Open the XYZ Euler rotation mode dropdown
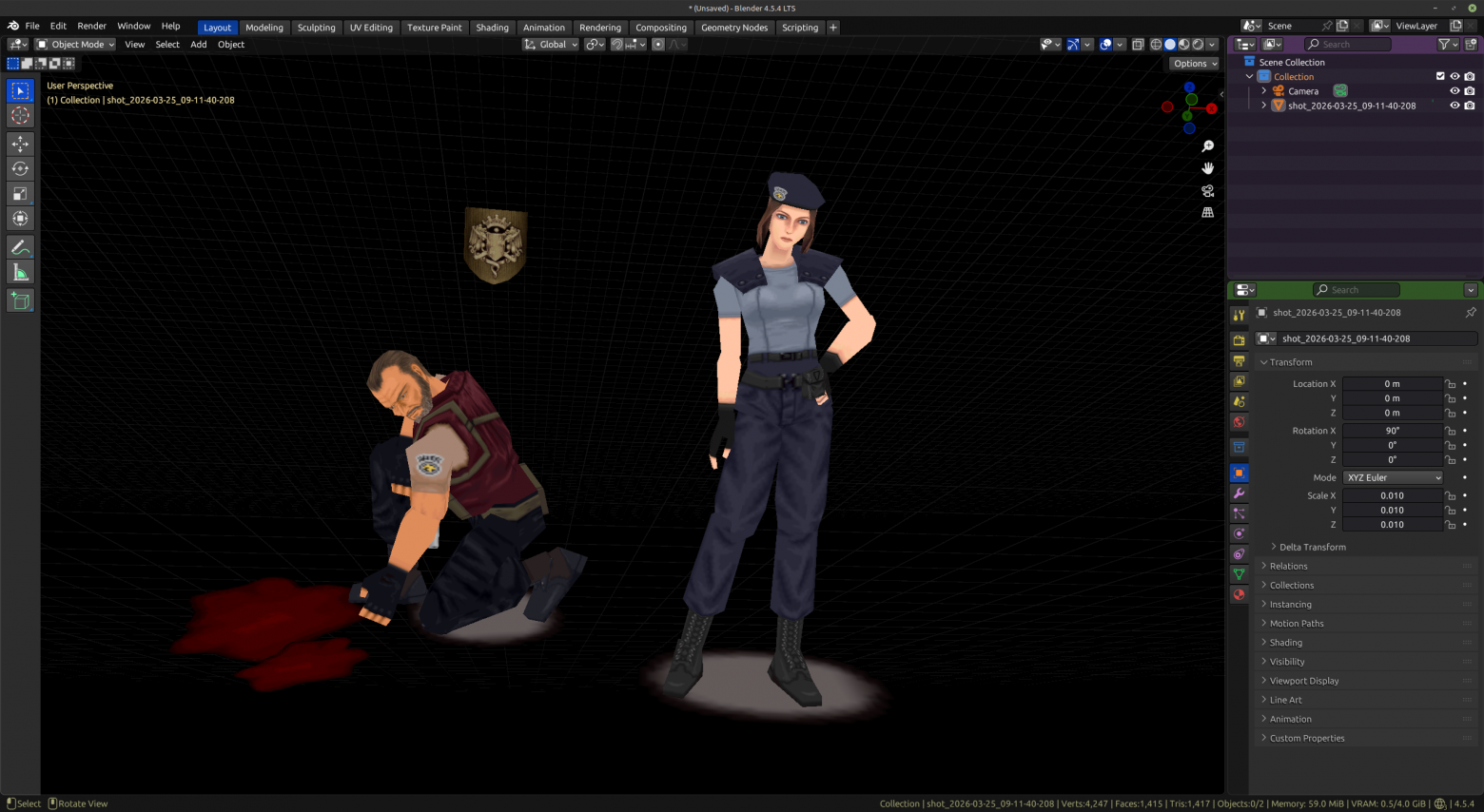Viewport: 1484px width, 812px height. 1394,477
